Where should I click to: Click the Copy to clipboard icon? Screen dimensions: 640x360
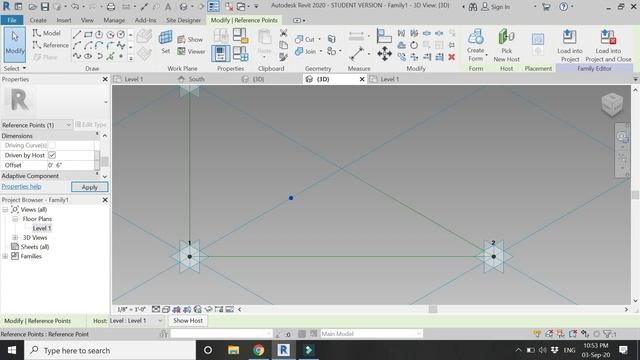point(283,45)
